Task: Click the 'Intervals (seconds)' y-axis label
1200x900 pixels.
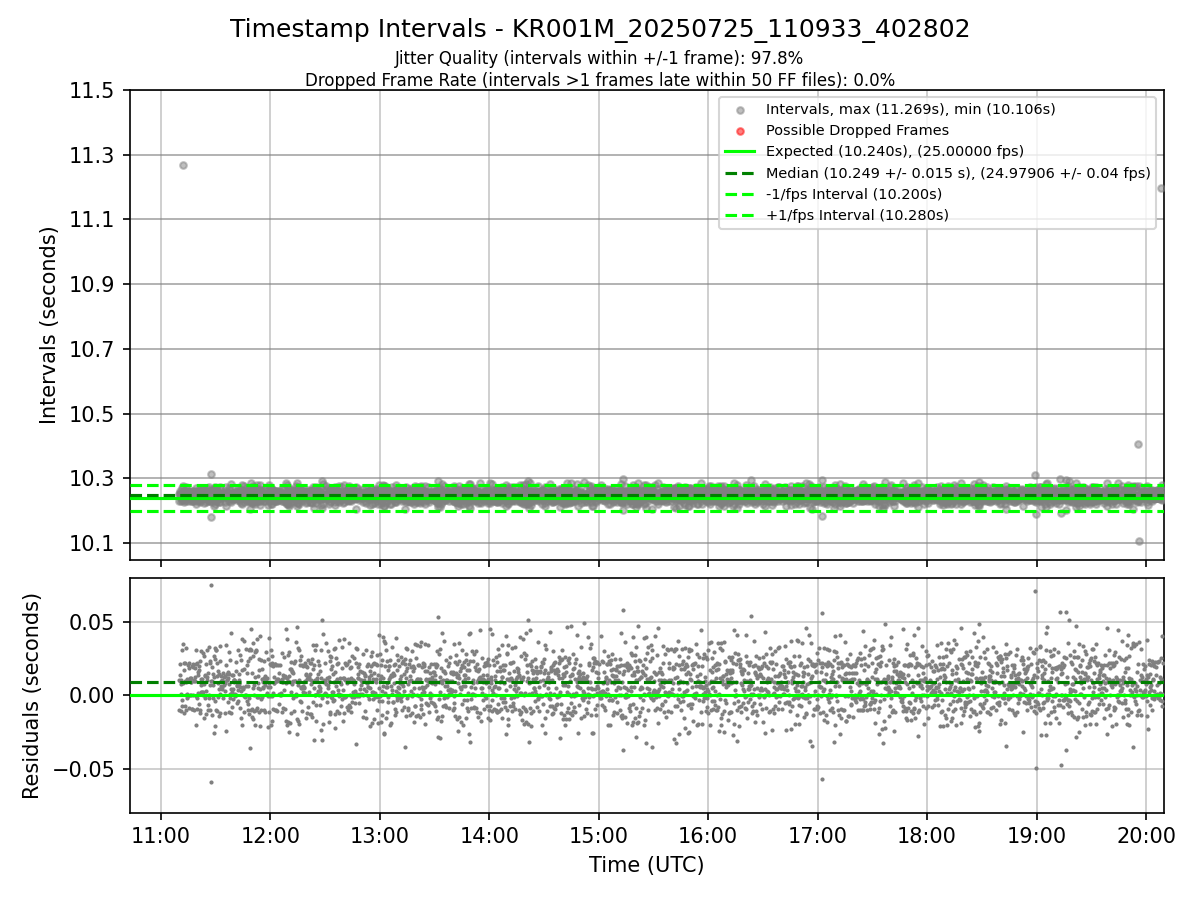Action: 49,325
